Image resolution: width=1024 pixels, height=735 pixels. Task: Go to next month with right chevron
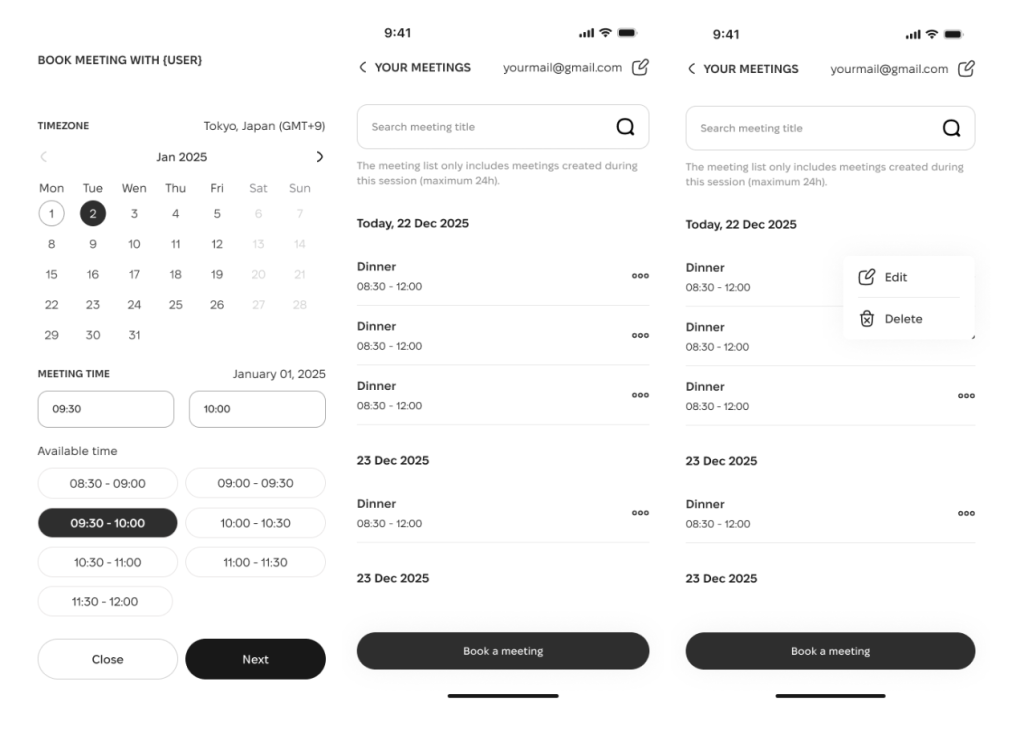(x=319, y=157)
